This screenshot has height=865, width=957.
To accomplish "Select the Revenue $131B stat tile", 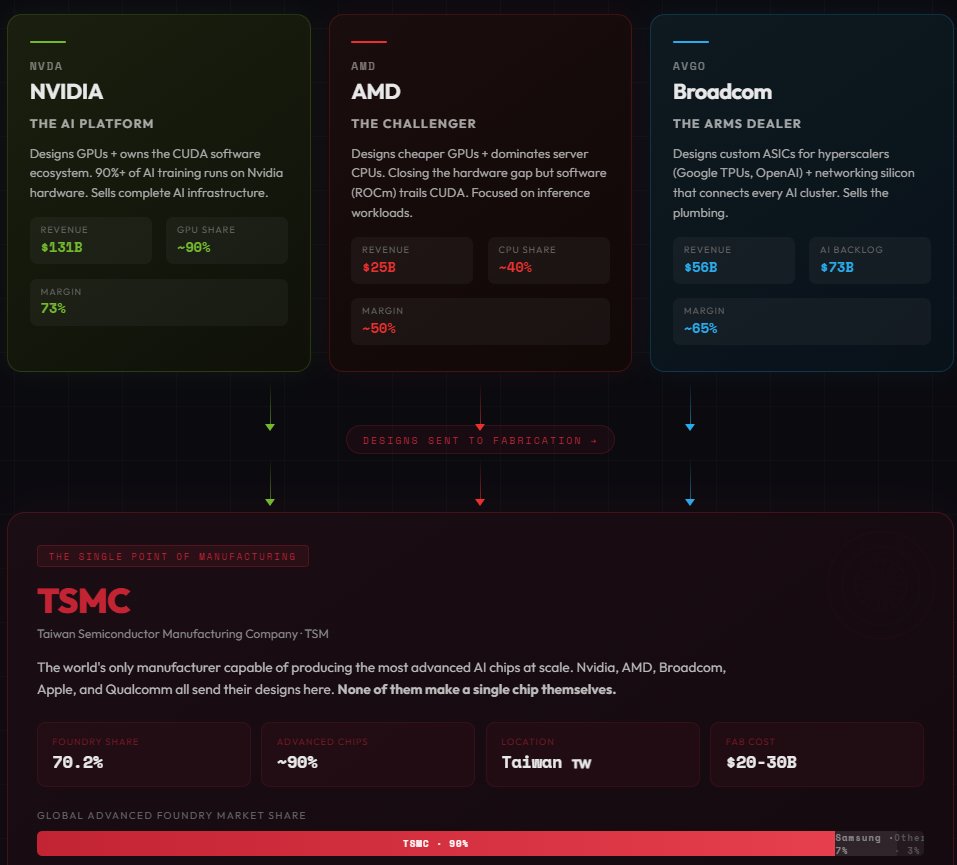I will coord(90,240).
